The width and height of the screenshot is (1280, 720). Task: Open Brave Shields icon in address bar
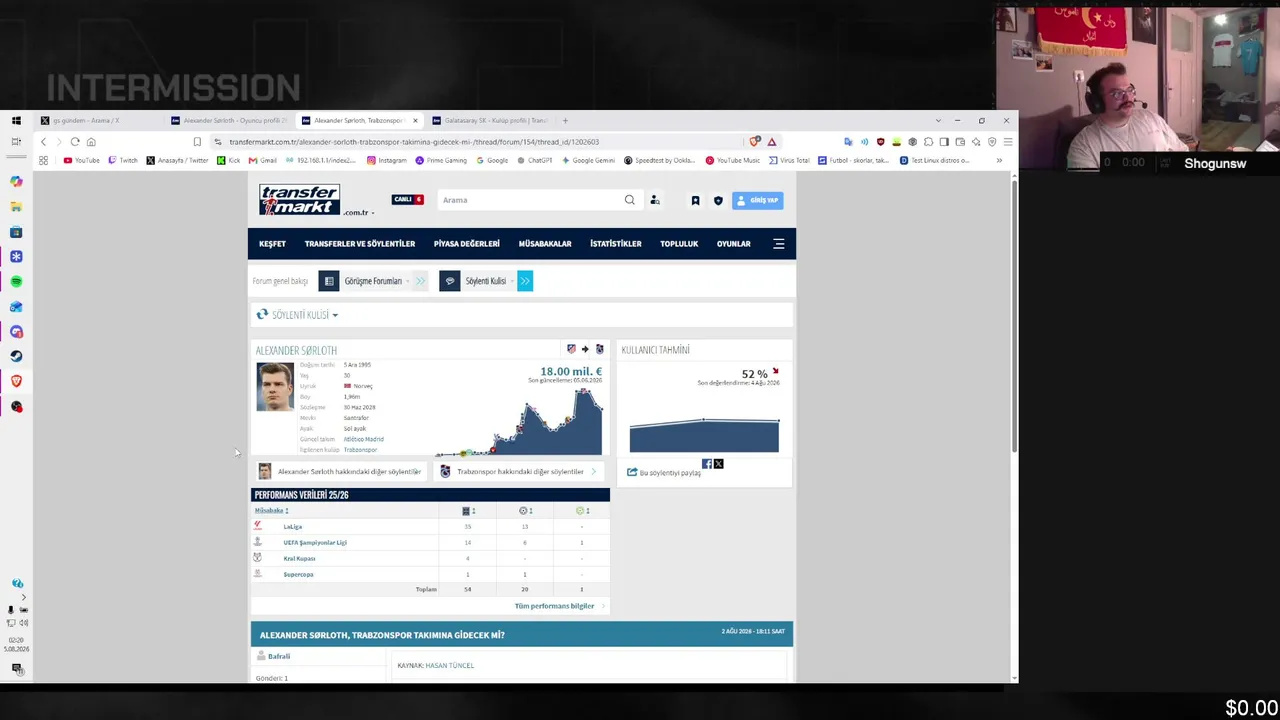click(755, 142)
